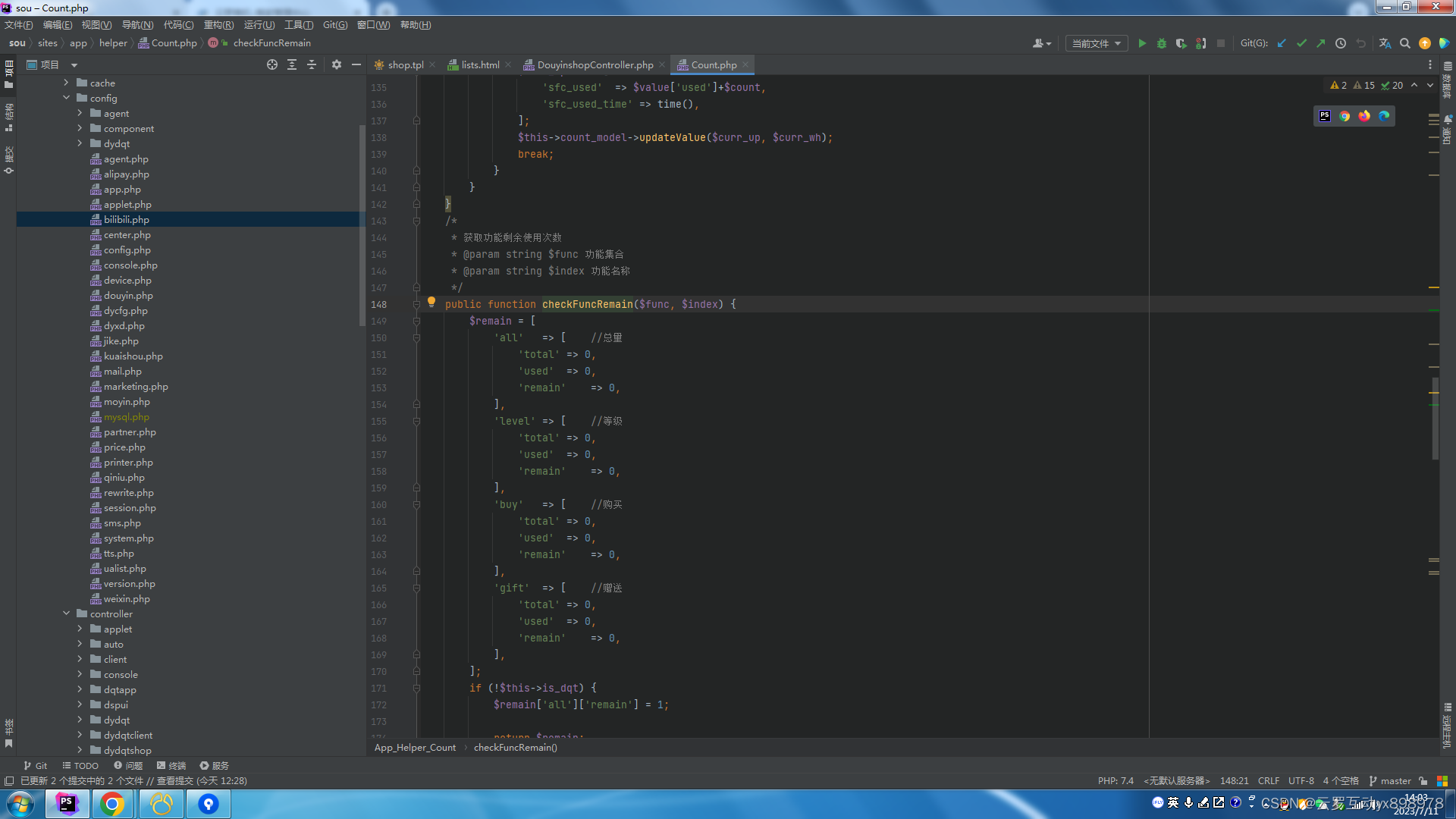Toggle tool window bars status corner icon
The height and width of the screenshot is (819, 1456).
[9, 781]
